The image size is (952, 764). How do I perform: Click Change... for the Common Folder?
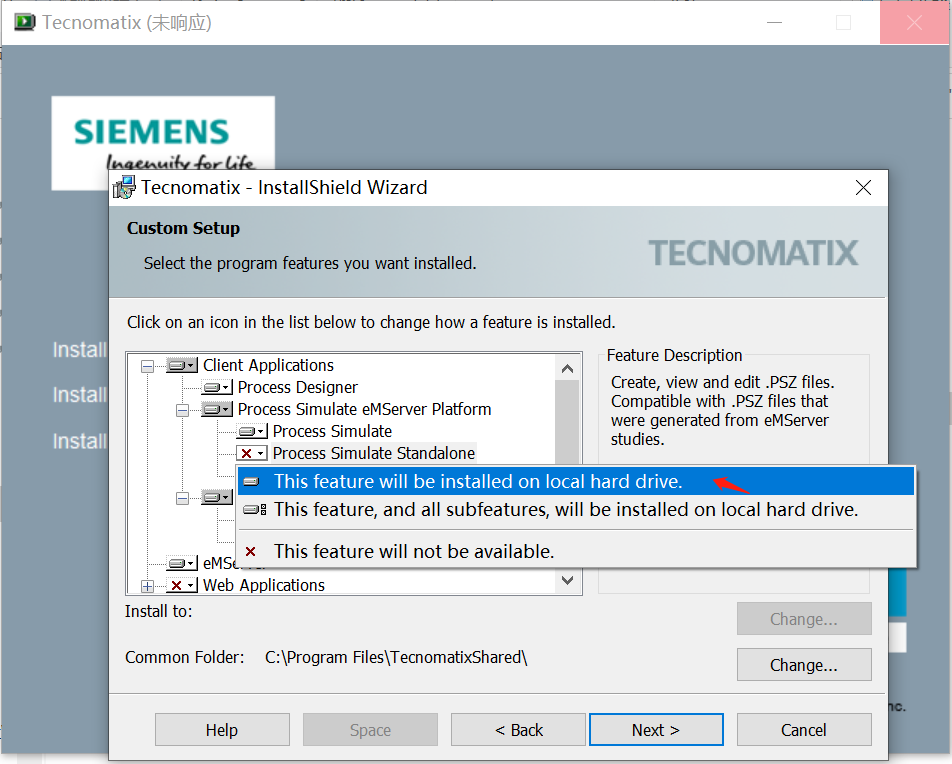pos(804,665)
